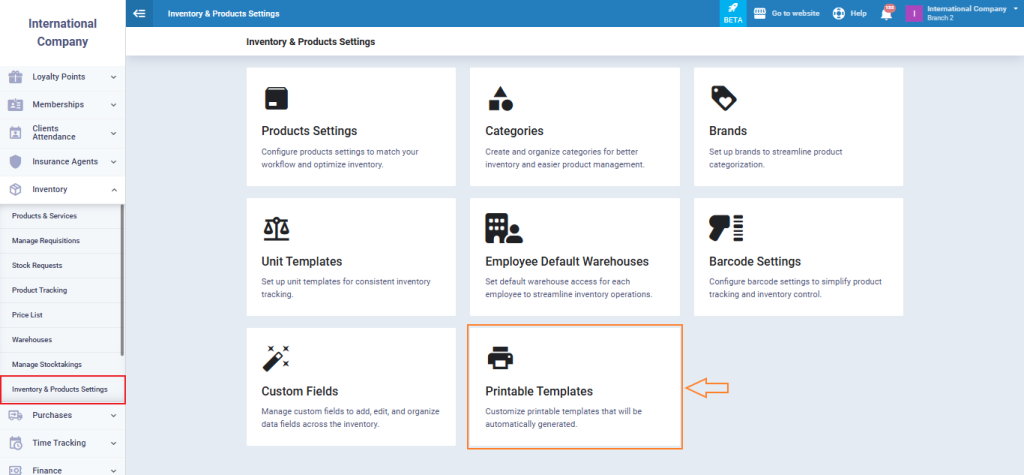The width and height of the screenshot is (1024, 475).
Task: Select Products & Services in sidebar
Action: [x=44, y=216]
